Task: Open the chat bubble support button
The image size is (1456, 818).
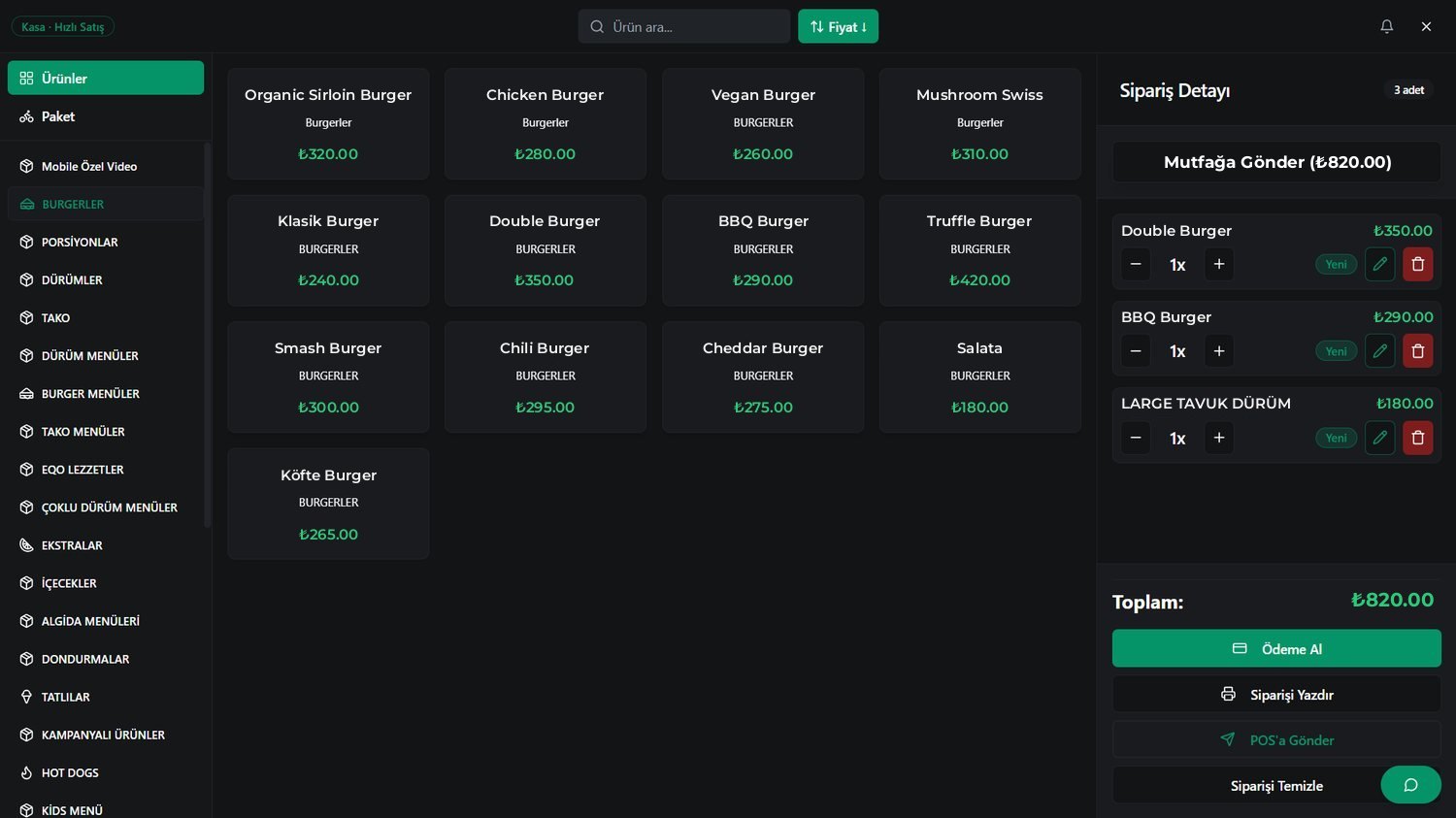Action: 1410,785
